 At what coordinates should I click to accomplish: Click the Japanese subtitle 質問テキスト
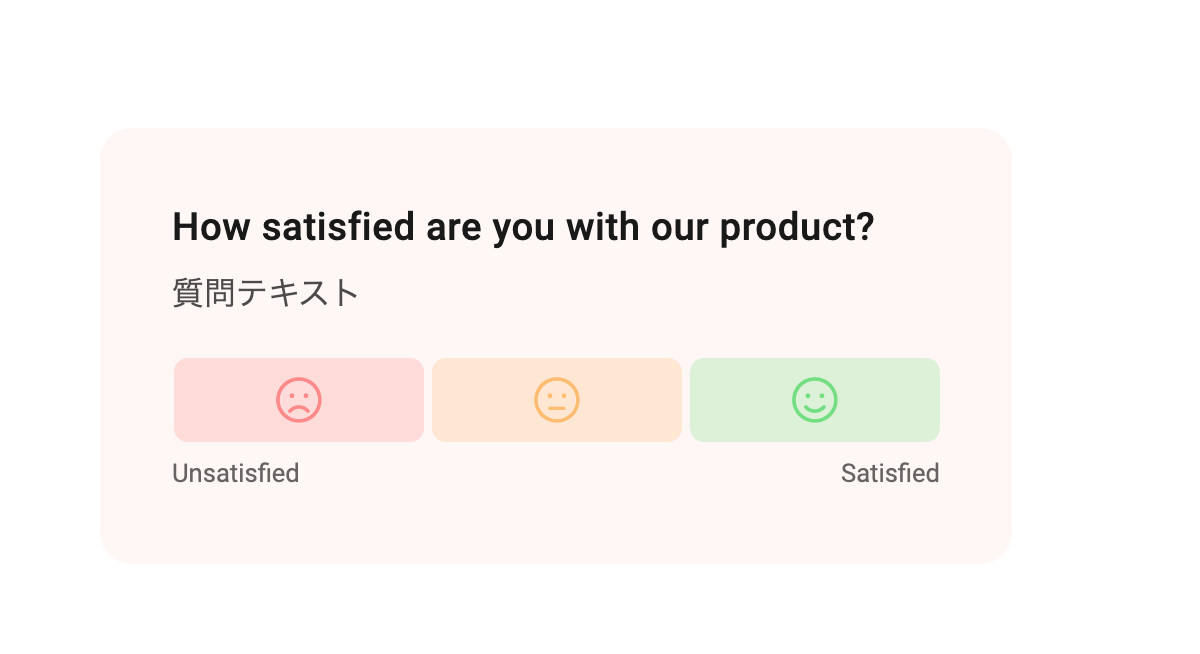tap(266, 293)
